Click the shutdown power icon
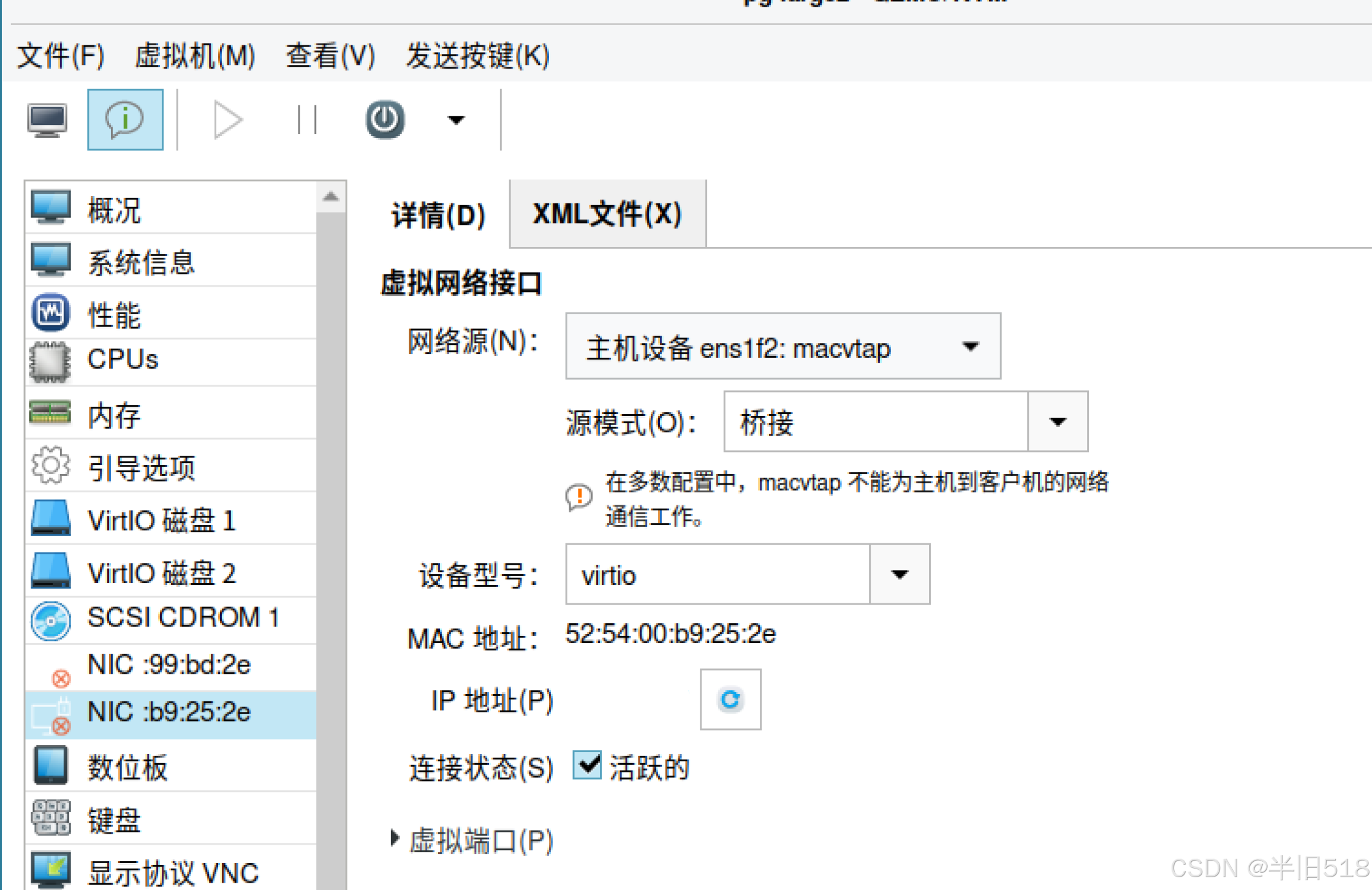Viewport: 1372px width, 890px height. point(385,120)
